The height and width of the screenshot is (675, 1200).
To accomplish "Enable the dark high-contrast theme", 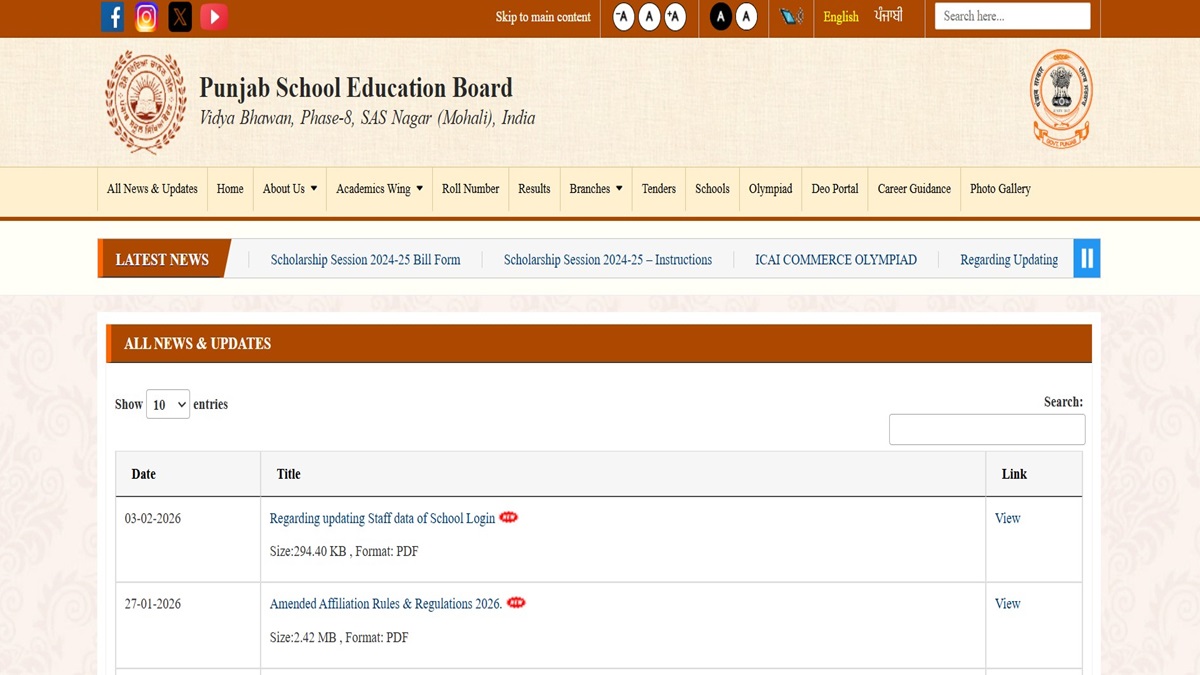I will pyautogui.click(x=721, y=17).
